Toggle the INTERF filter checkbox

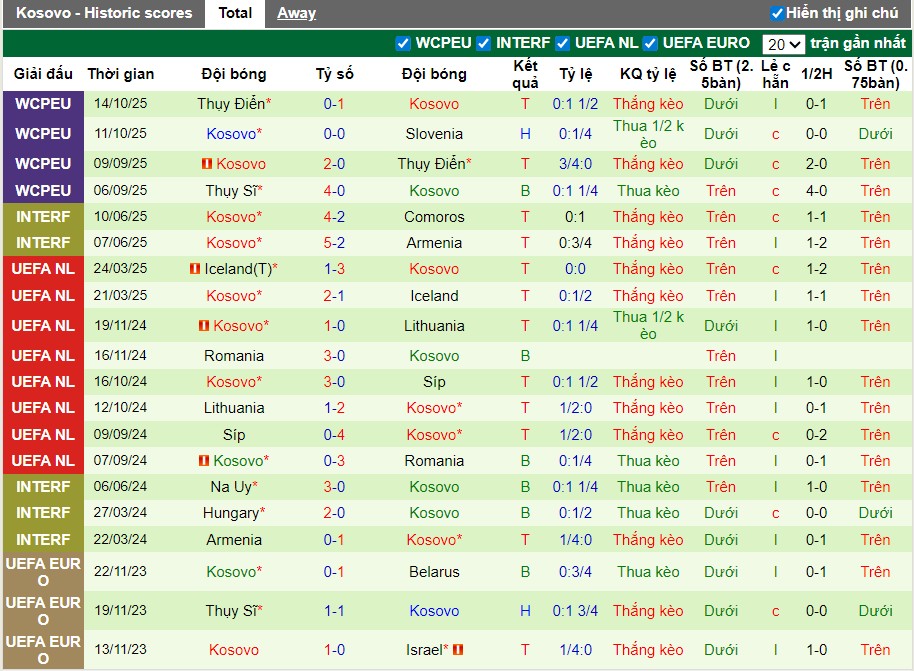[x=484, y=43]
